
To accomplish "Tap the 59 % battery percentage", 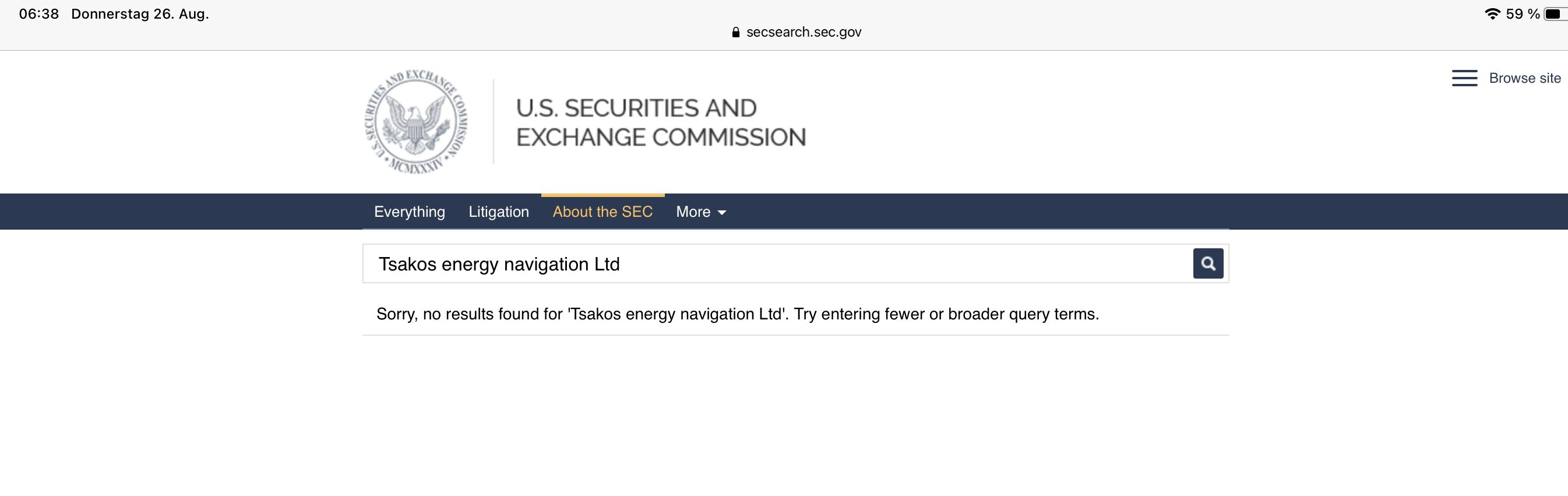I will (x=1522, y=14).
